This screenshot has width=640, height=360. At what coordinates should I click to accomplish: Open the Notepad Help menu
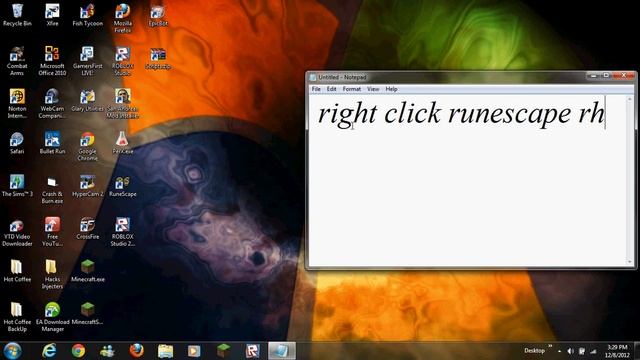[x=391, y=89]
